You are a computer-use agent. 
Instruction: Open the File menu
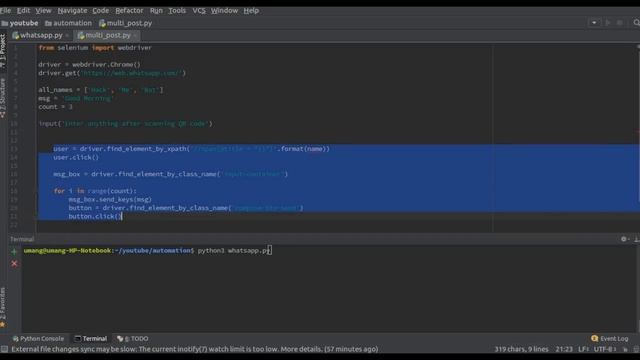click(x=5, y=11)
